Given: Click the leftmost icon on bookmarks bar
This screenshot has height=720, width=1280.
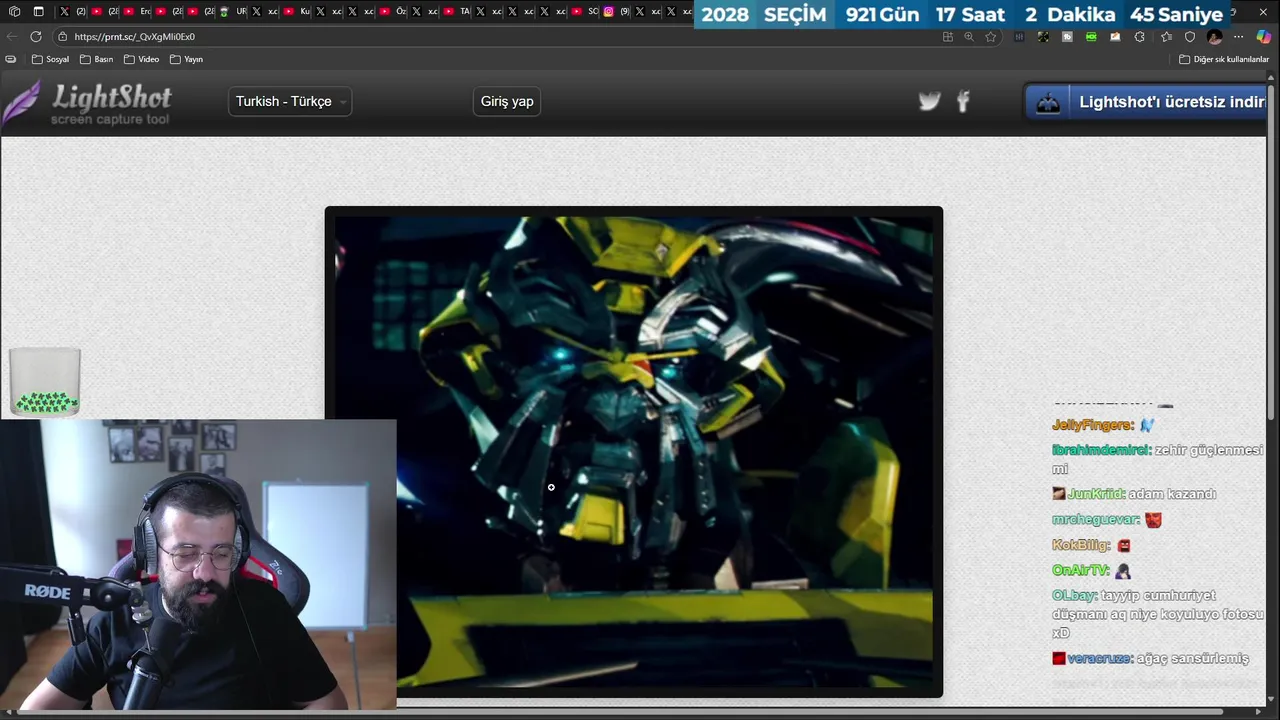Looking at the screenshot, I should click(11, 59).
